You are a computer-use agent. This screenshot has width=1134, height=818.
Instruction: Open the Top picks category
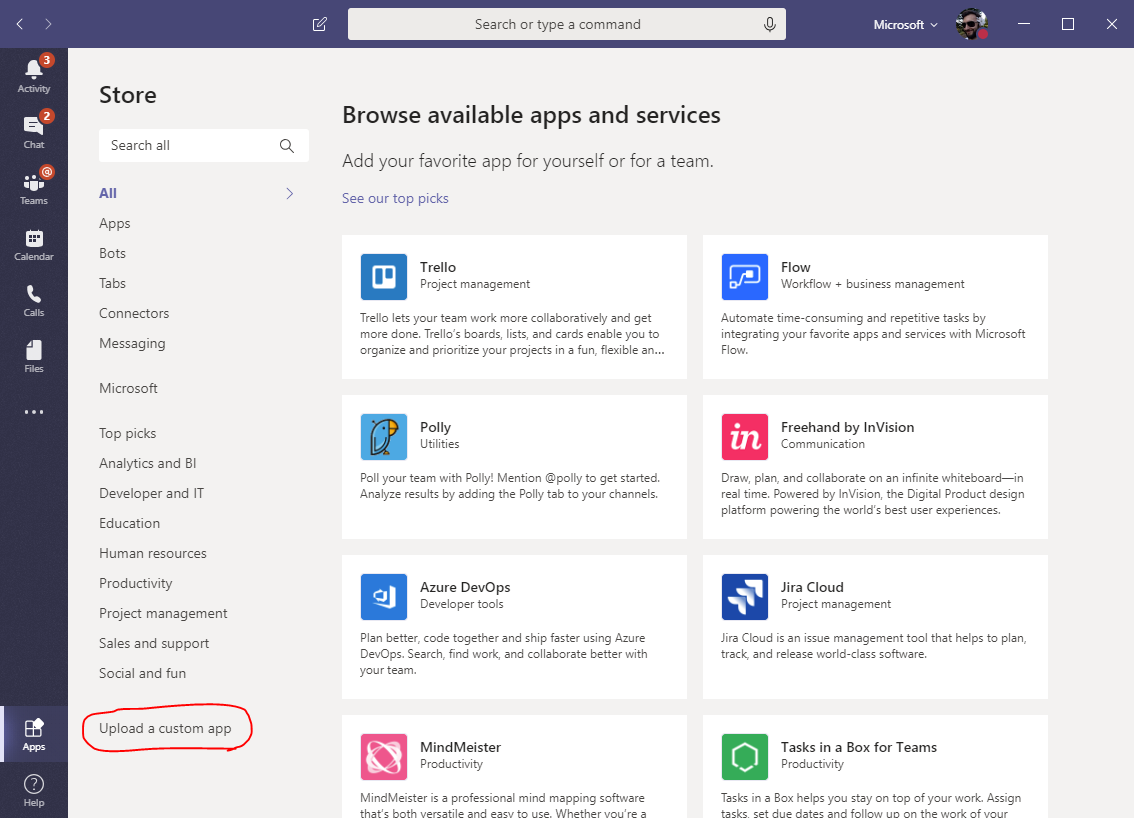(127, 433)
